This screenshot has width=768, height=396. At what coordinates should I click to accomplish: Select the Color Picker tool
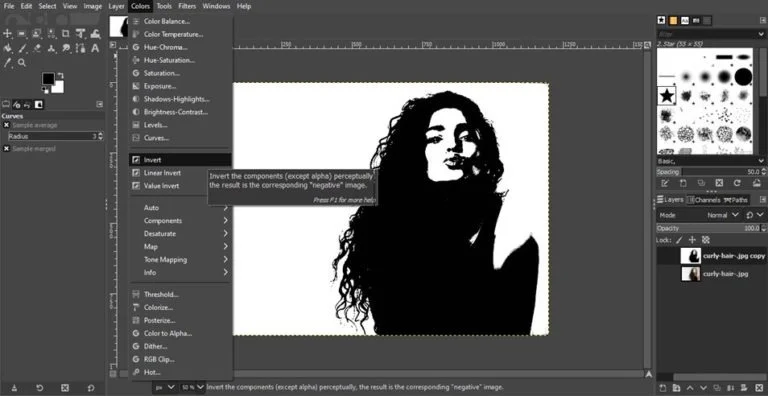click(7, 63)
